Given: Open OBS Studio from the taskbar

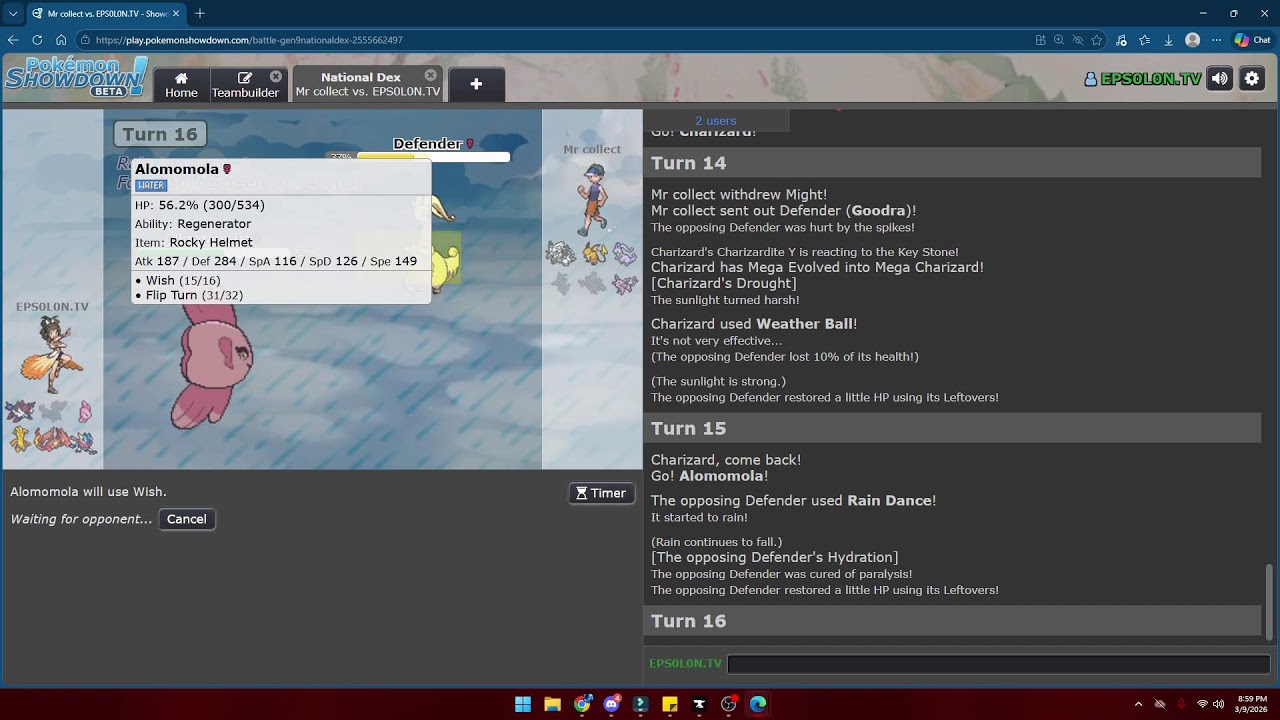Looking at the screenshot, I should (x=728, y=704).
